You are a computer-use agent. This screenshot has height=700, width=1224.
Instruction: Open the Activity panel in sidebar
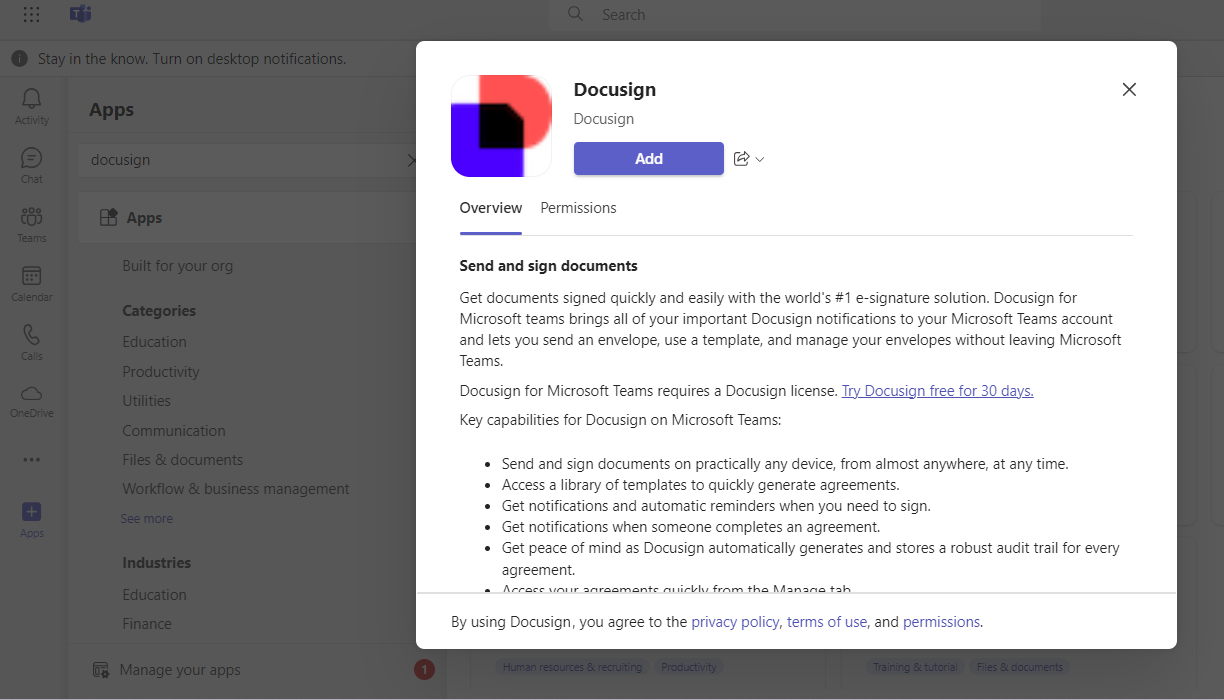coord(31,106)
